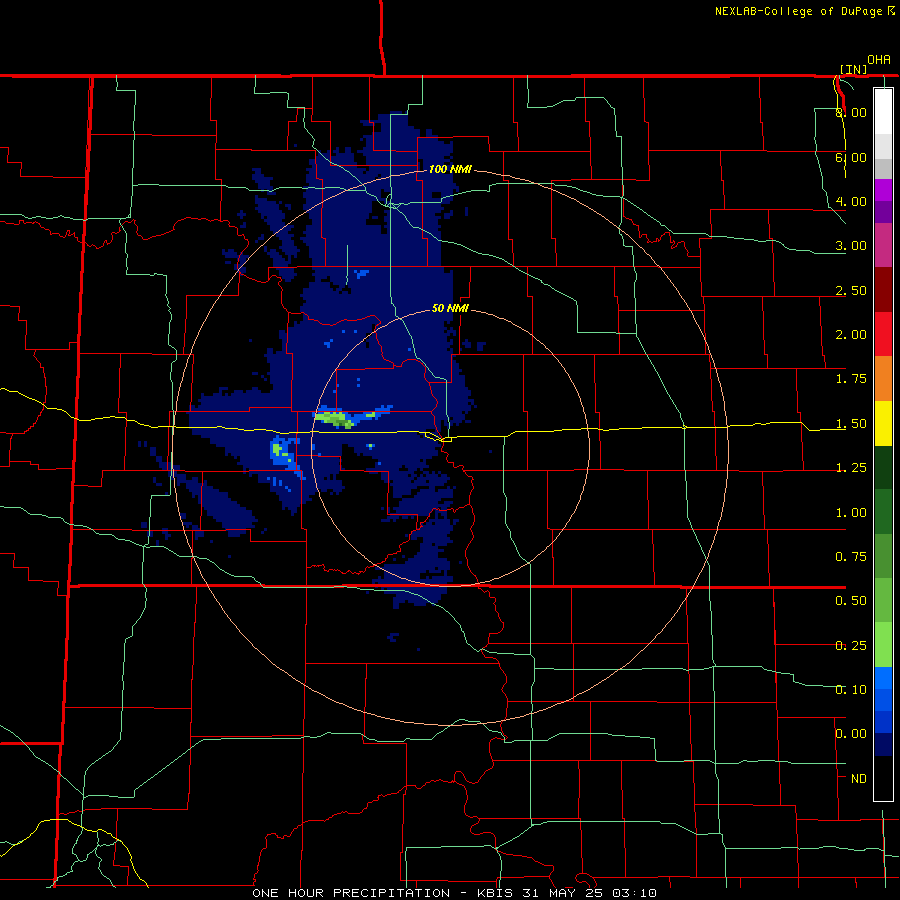Pick the dark red legend swatch below 2.50
This screenshot has height=900, width=900.
pos(883,290)
